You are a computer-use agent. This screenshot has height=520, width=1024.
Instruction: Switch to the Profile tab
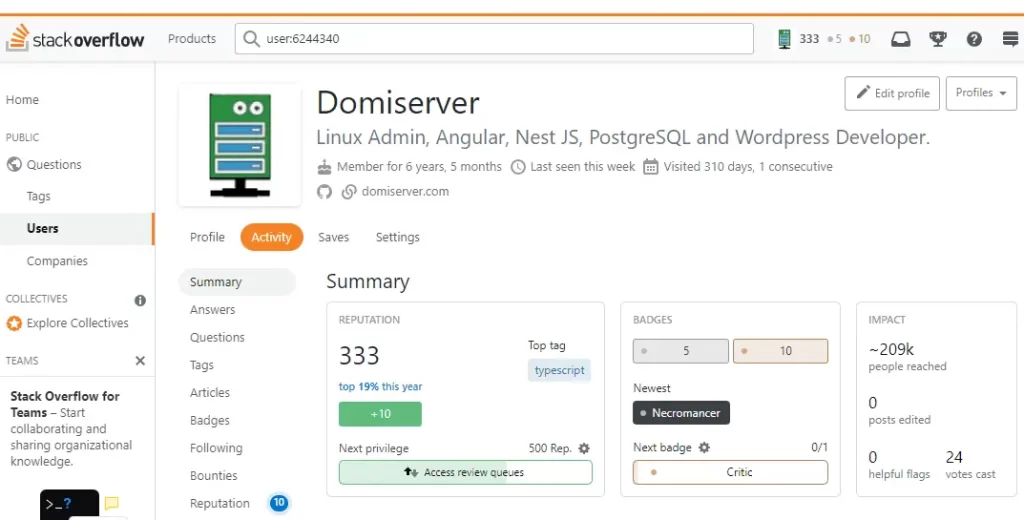(207, 237)
